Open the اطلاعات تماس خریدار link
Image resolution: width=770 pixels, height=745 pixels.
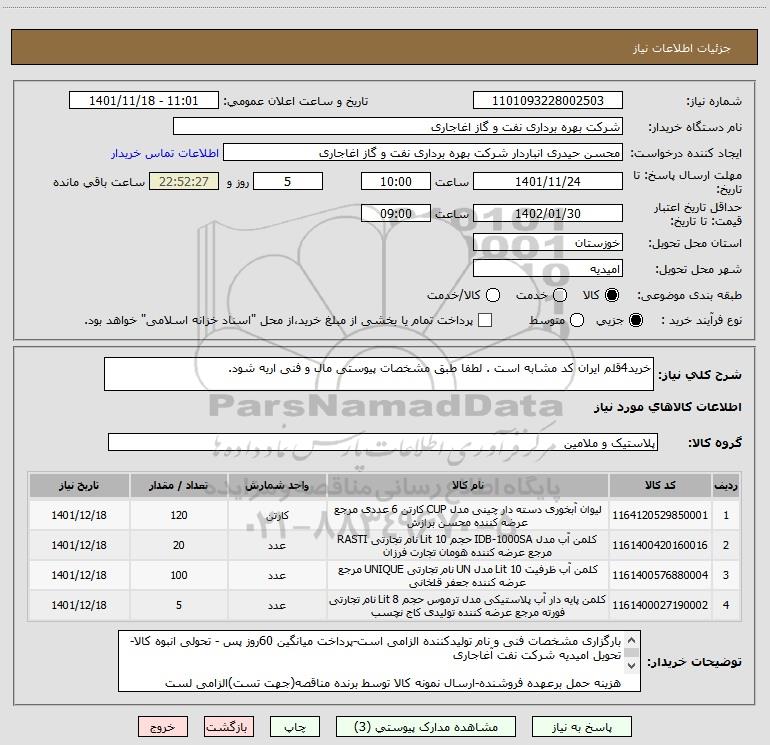click(x=165, y=153)
